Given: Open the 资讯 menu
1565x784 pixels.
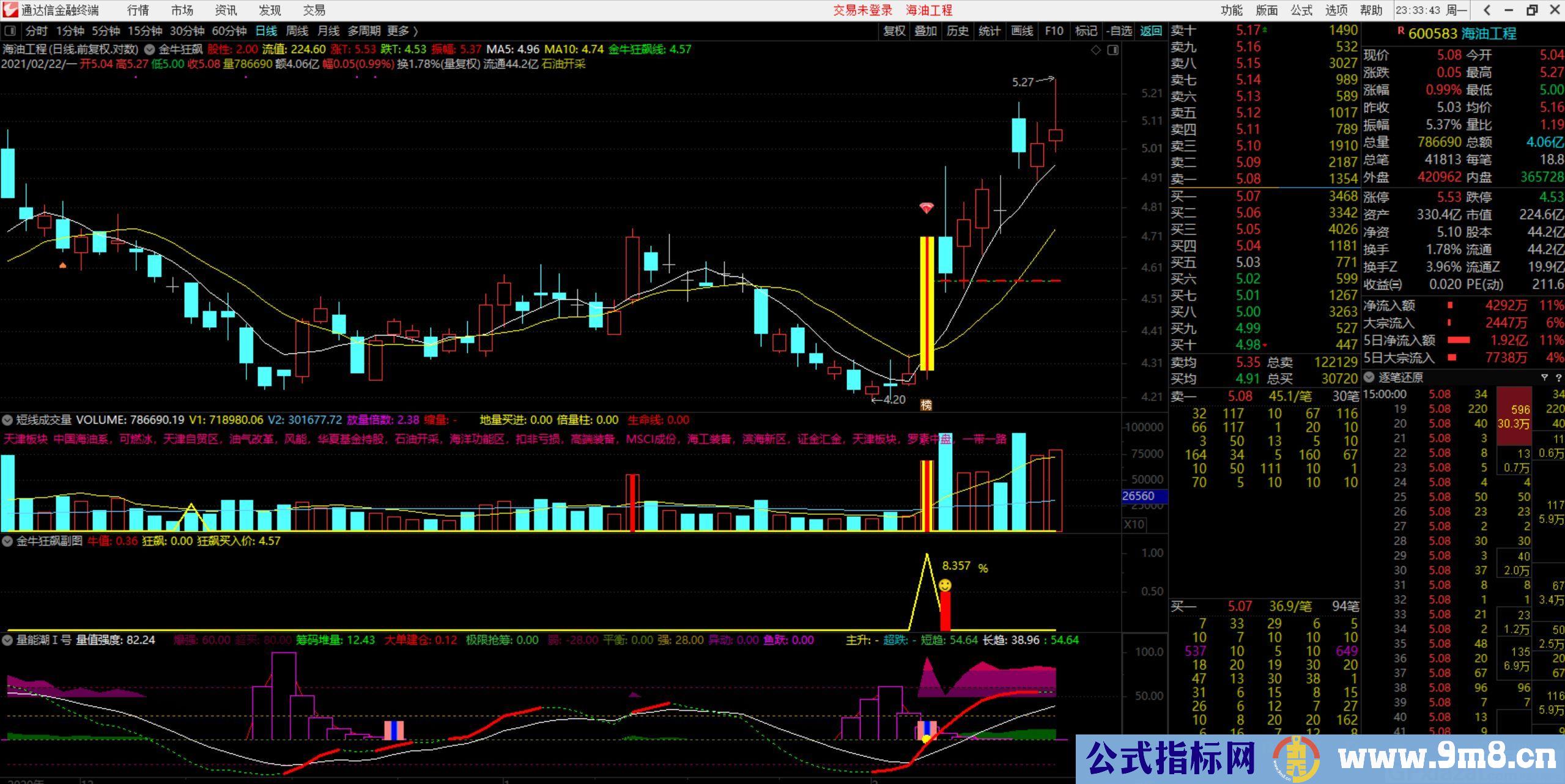Looking at the screenshot, I should coord(226,10).
